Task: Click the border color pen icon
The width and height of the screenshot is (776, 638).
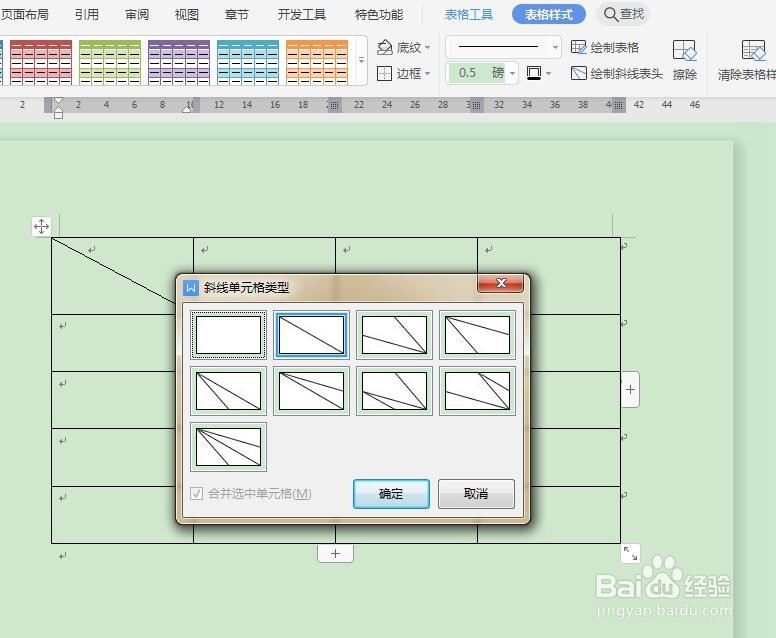Action: 534,73
